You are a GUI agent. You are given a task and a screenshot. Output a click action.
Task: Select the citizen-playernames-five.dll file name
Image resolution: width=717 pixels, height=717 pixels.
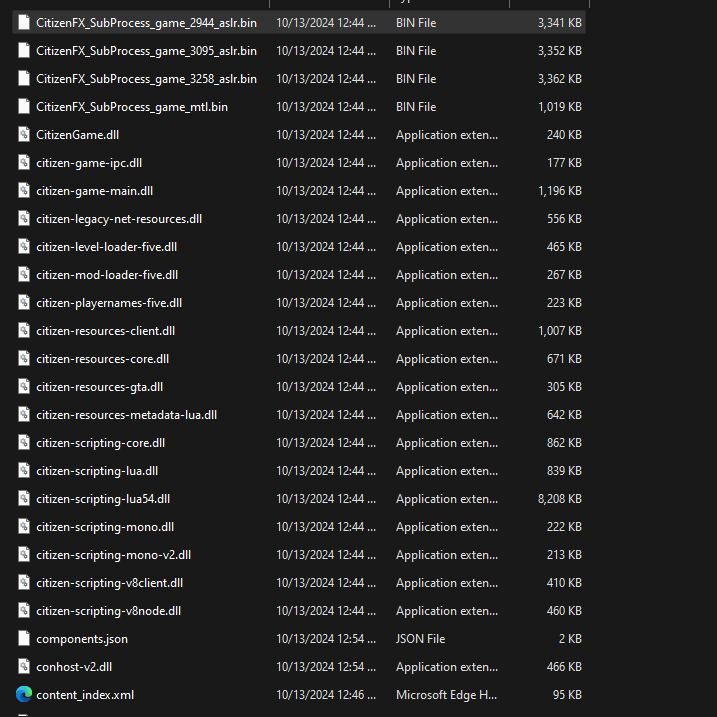pos(109,303)
